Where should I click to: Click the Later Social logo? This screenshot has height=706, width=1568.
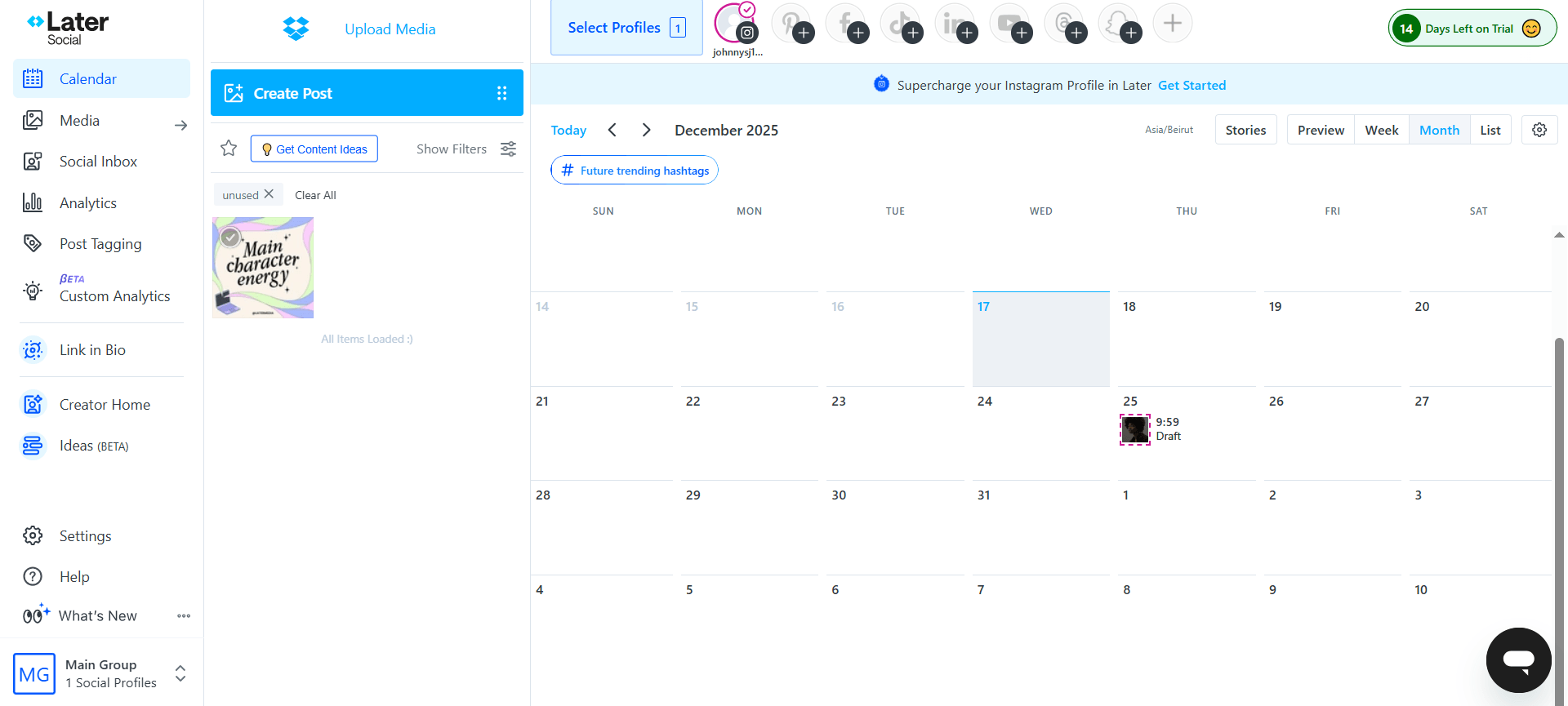pyautogui.click(x=68, y=28)
